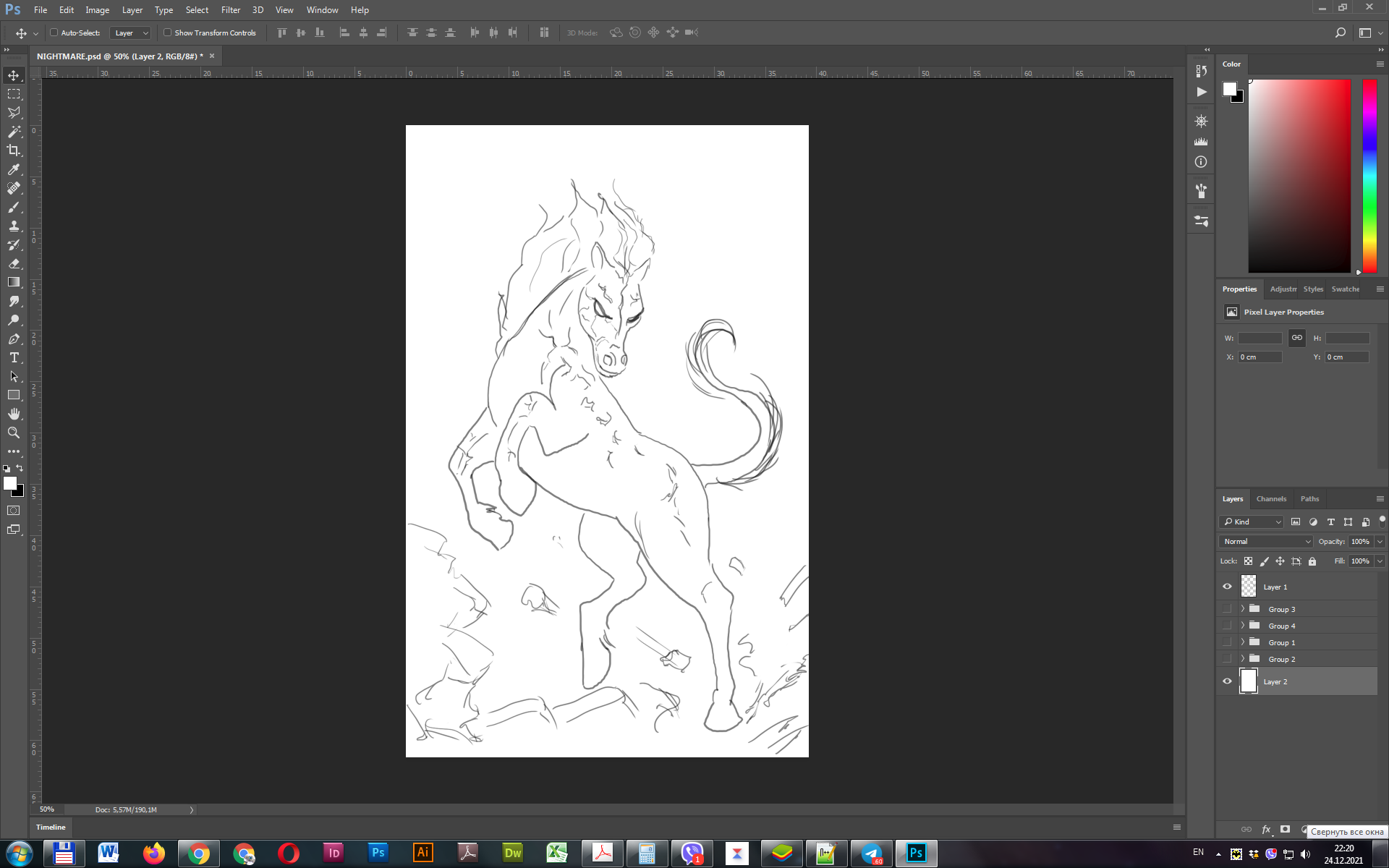
Task: Click the Layer 2 thumbnail
Action: (x=1249, y=681)
